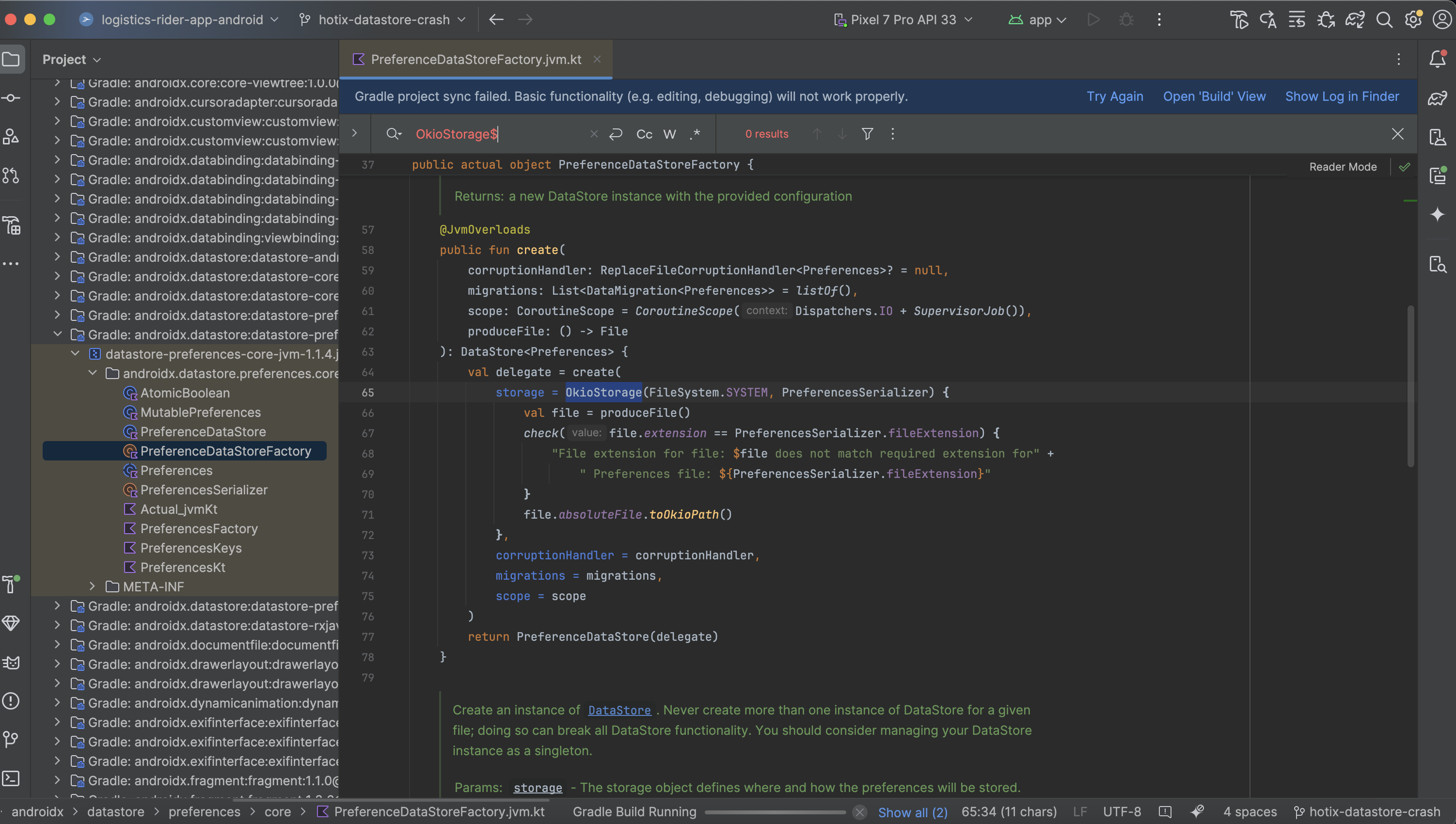Select the PreferenceDataStoreFactory.jvm.kt editor tab

click(x=475, y=60)
